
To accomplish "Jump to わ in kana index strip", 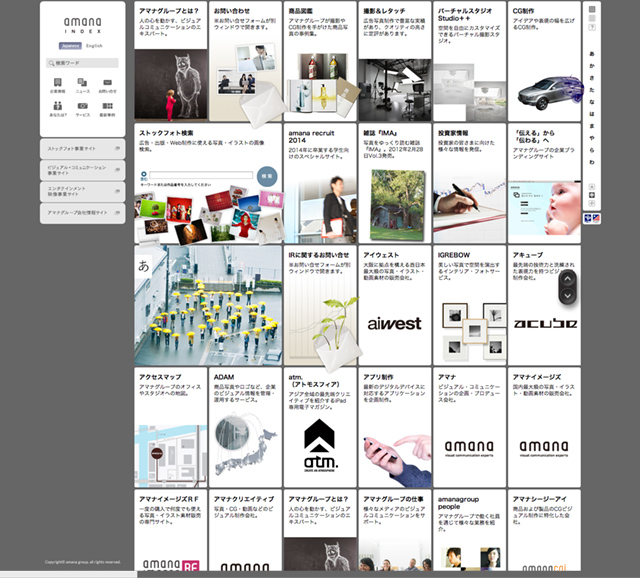I will tap(592, 162).
